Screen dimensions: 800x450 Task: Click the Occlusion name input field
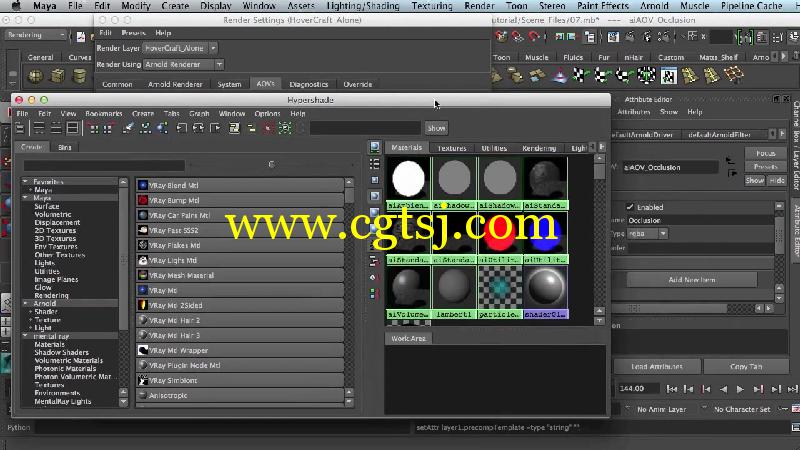(699, 220)
